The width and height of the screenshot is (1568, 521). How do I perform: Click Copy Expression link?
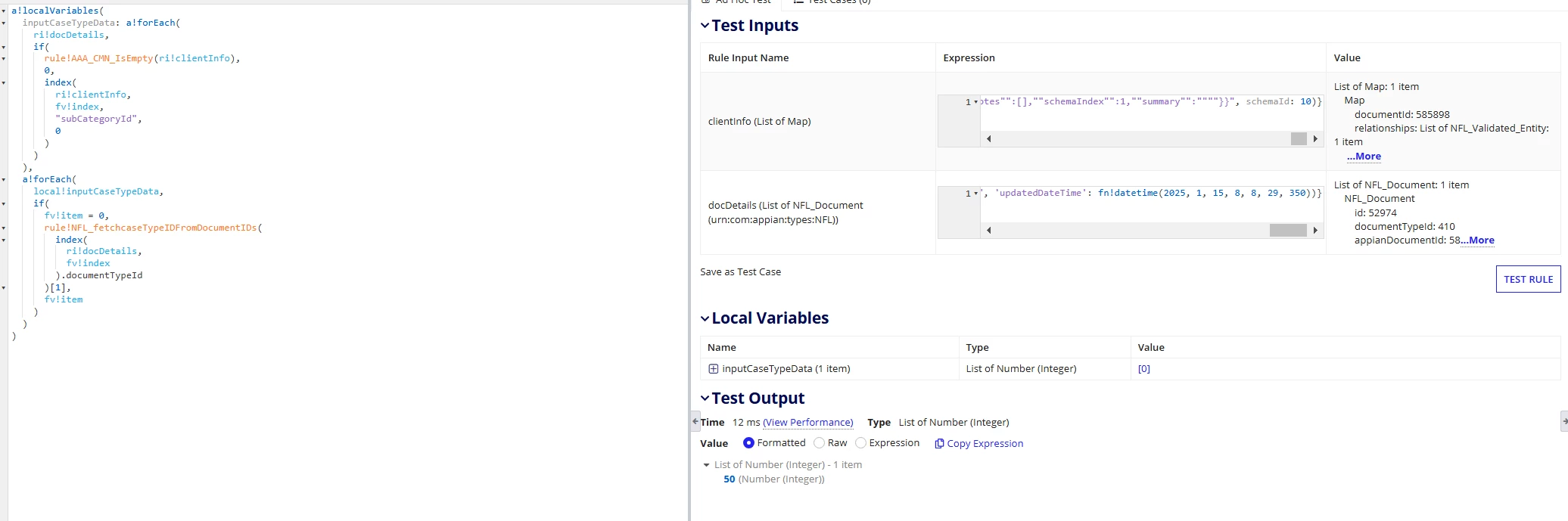tap(985, 444)
